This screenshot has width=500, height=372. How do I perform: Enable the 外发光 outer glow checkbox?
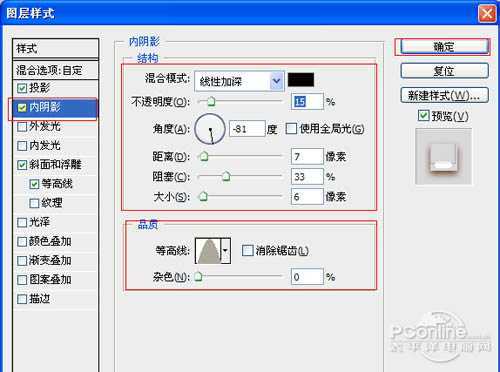click(22, 127)
